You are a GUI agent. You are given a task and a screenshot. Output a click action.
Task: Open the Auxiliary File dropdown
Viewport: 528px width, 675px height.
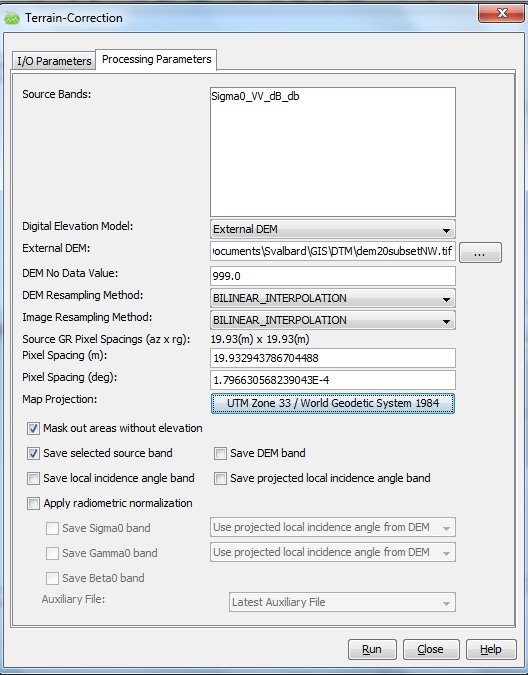(x=342, y=602)
